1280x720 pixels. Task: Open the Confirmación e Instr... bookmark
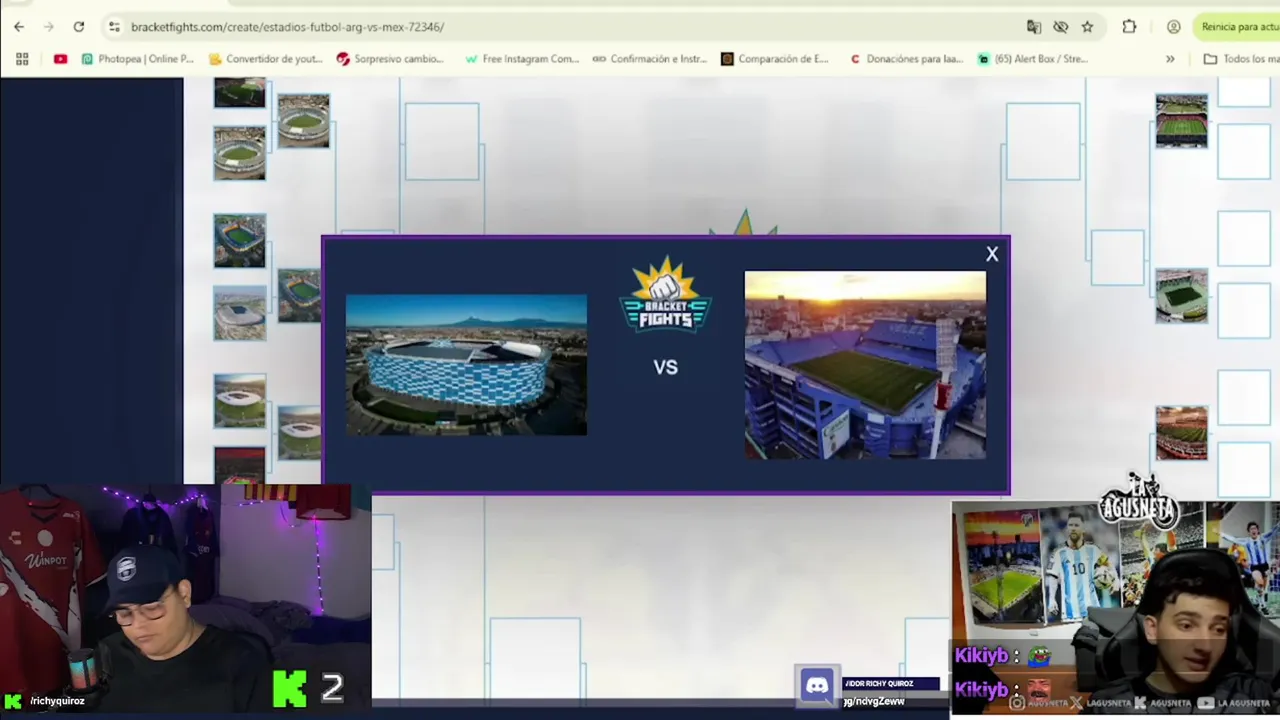[x=649, y=59]
